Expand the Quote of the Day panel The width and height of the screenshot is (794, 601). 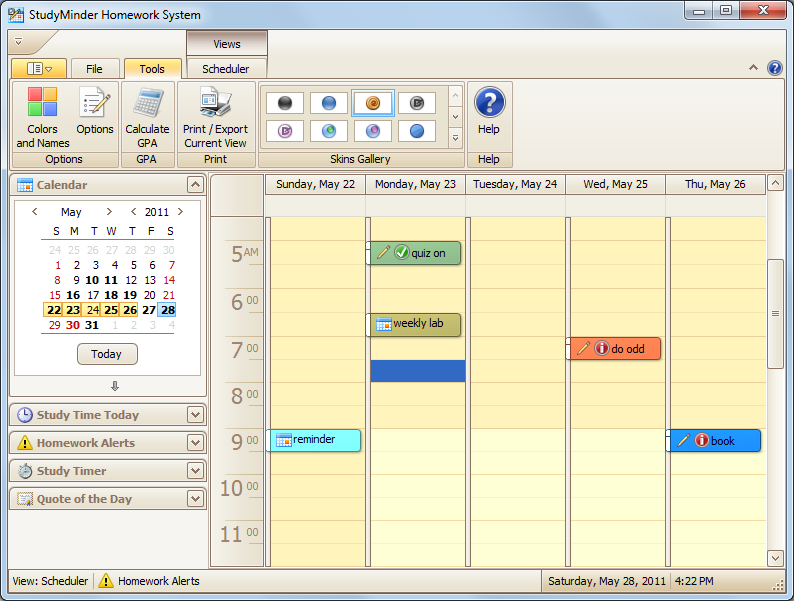coord(195,499)
